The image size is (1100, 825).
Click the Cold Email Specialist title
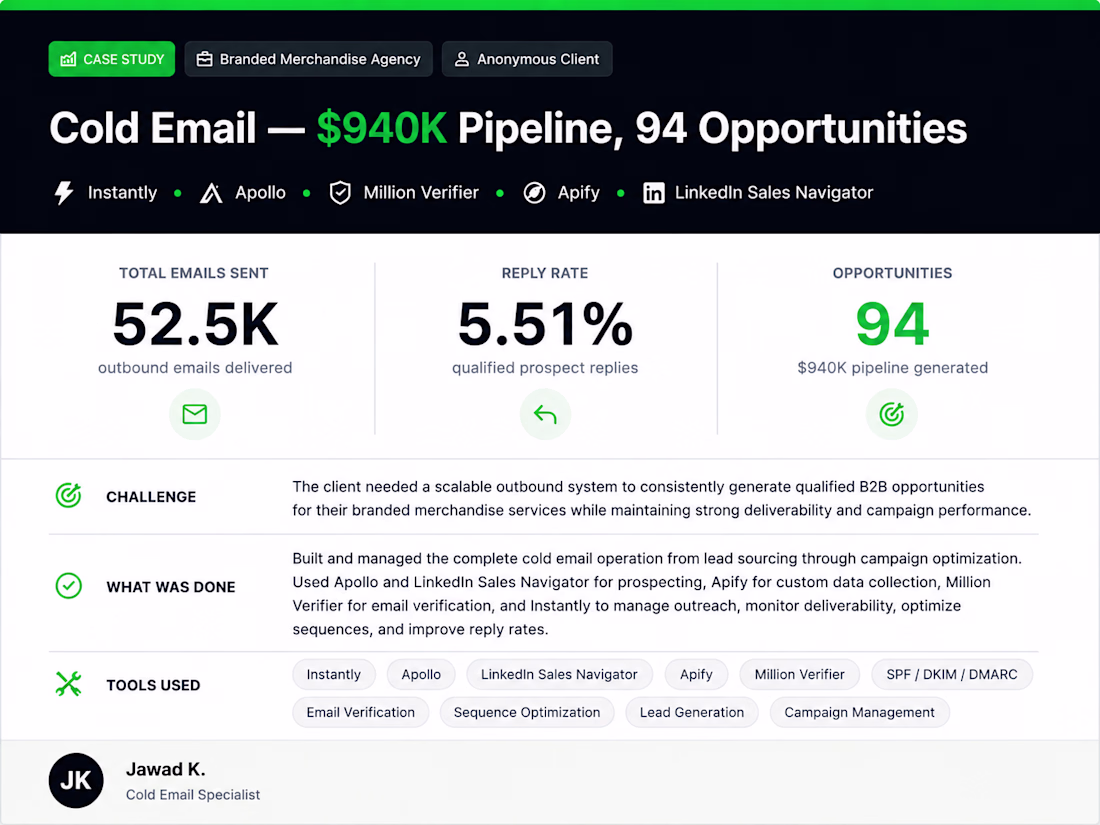tap(193, 795)
